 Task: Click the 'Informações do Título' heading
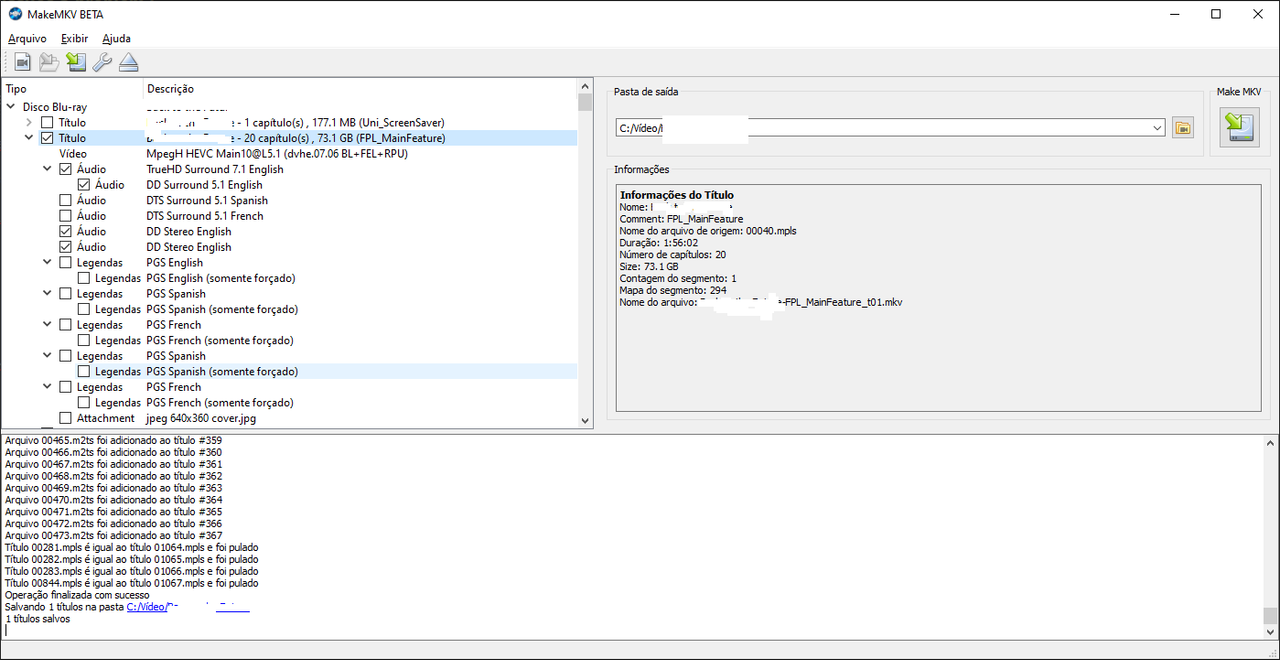point(677,195)
